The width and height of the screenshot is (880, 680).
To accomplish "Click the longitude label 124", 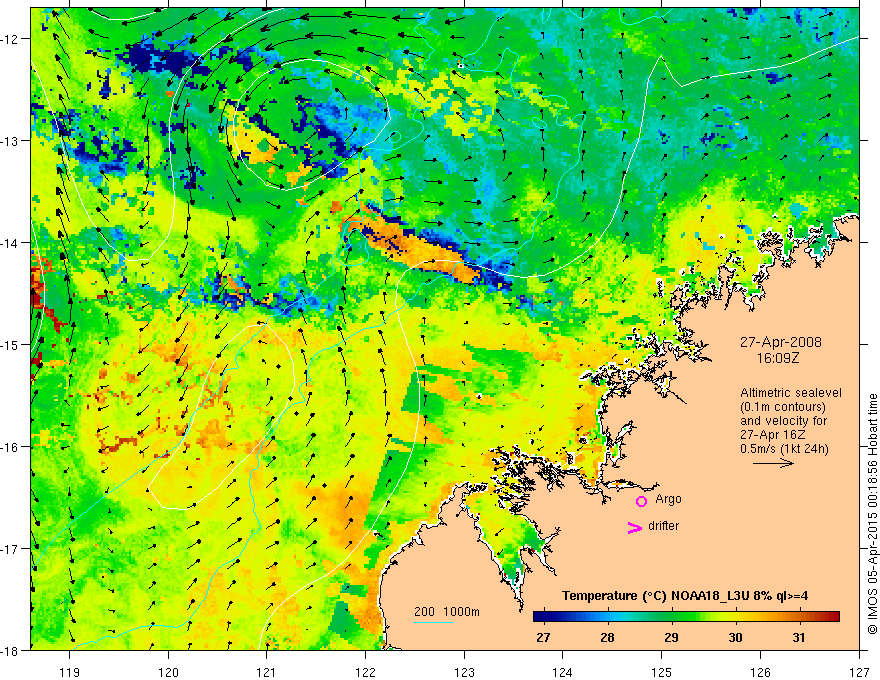I will click(563, 672).
